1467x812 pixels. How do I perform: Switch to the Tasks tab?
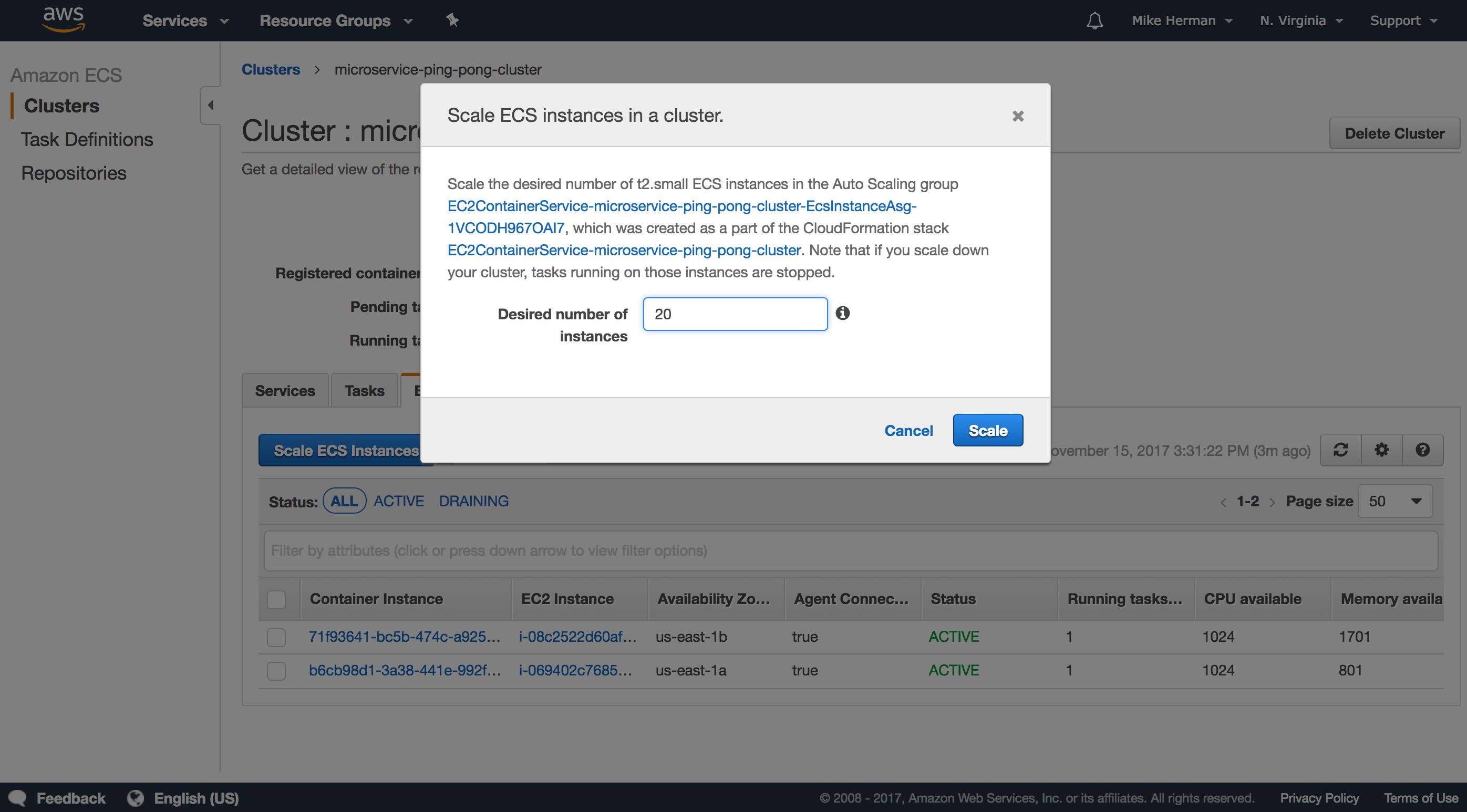[364, 391]
